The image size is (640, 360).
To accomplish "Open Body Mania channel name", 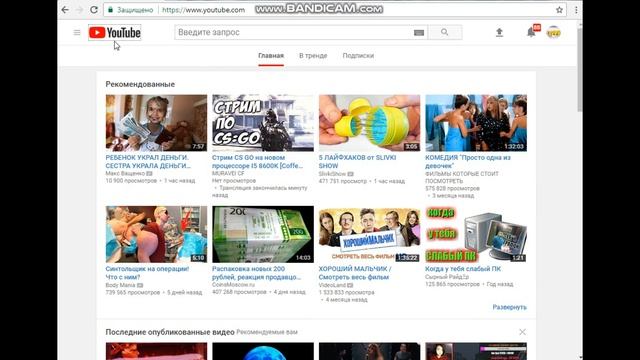I will click(x=120, y=285).
